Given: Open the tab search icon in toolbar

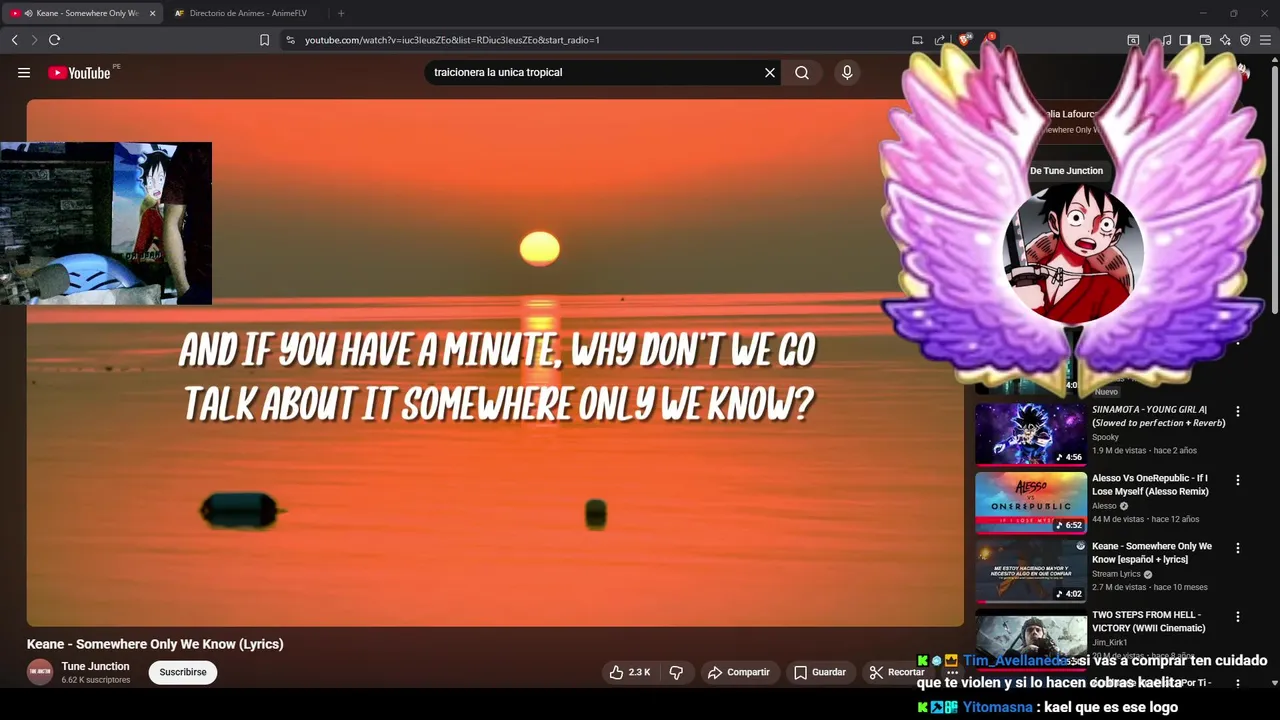Looking at the screenshot, I should coord(1133,40).
